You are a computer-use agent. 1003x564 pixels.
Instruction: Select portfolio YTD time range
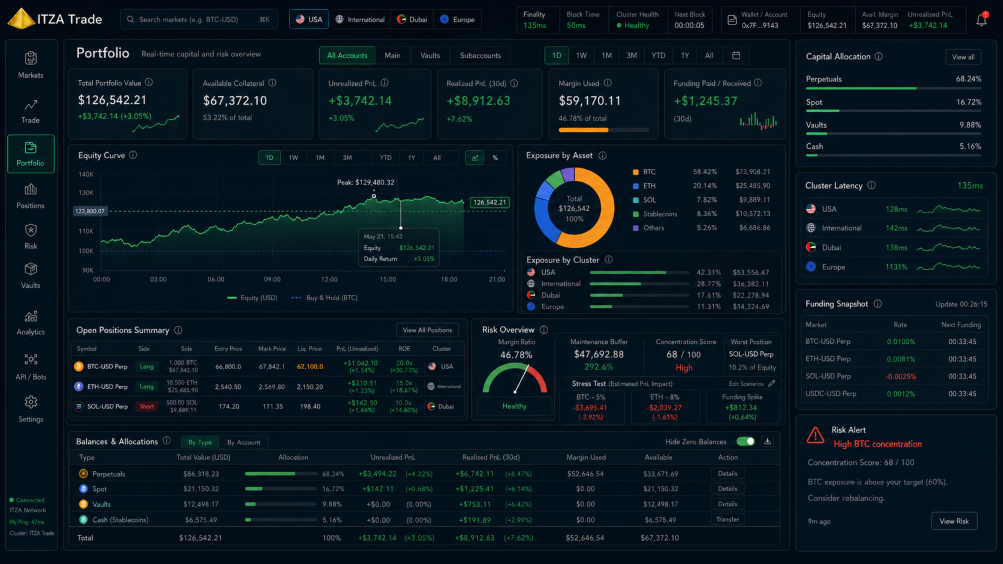pos(658,56)
